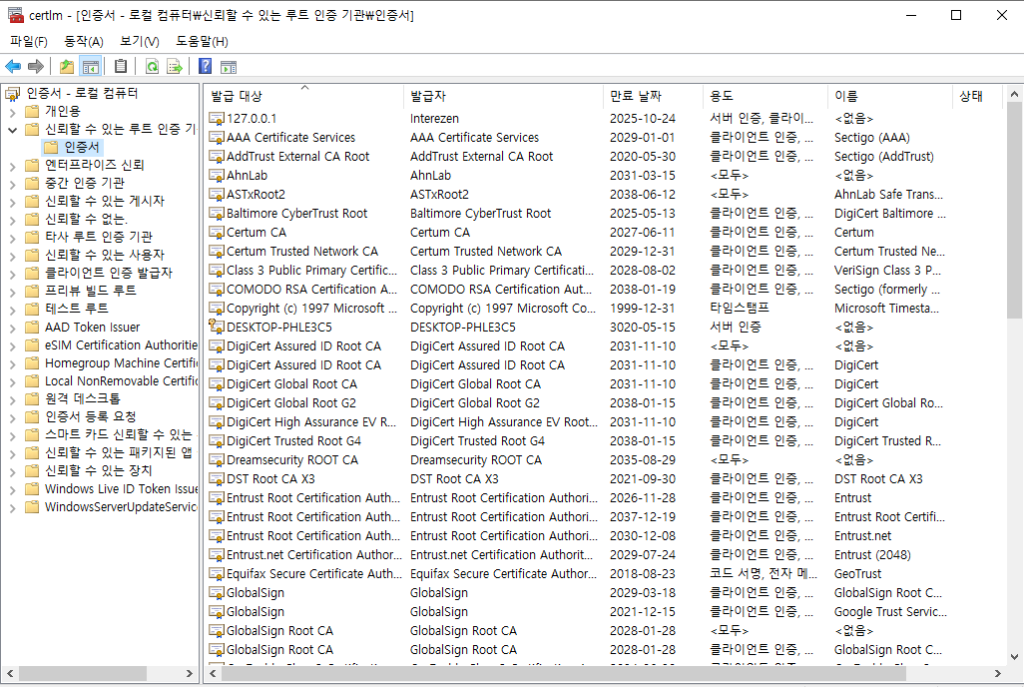Image resolution: width=1024 pixels, height=687 pixels.
Task: Click the Forward arrow toolbar icon
Action: coord(37,67)
